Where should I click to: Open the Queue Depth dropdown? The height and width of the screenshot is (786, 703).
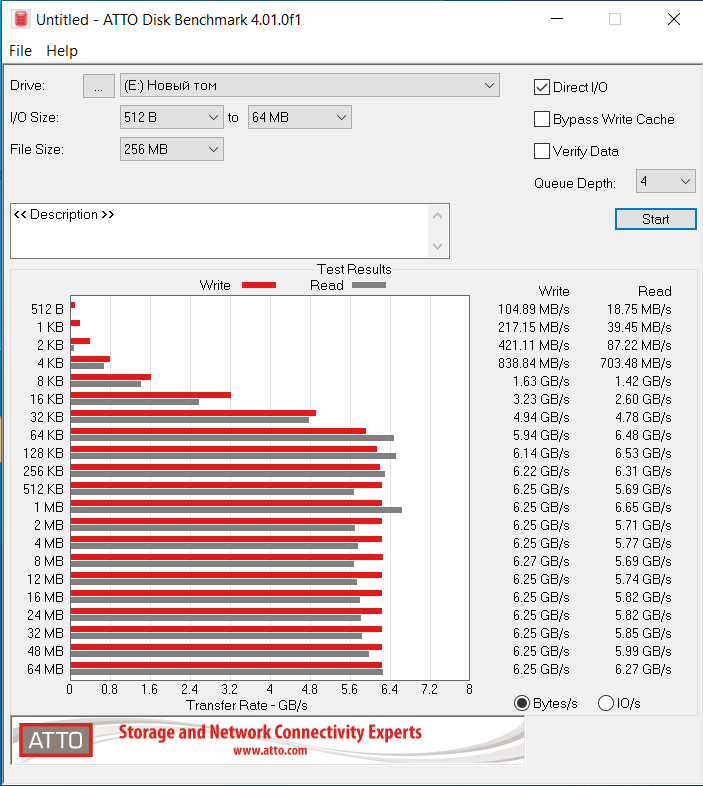(x=665, y=181)
